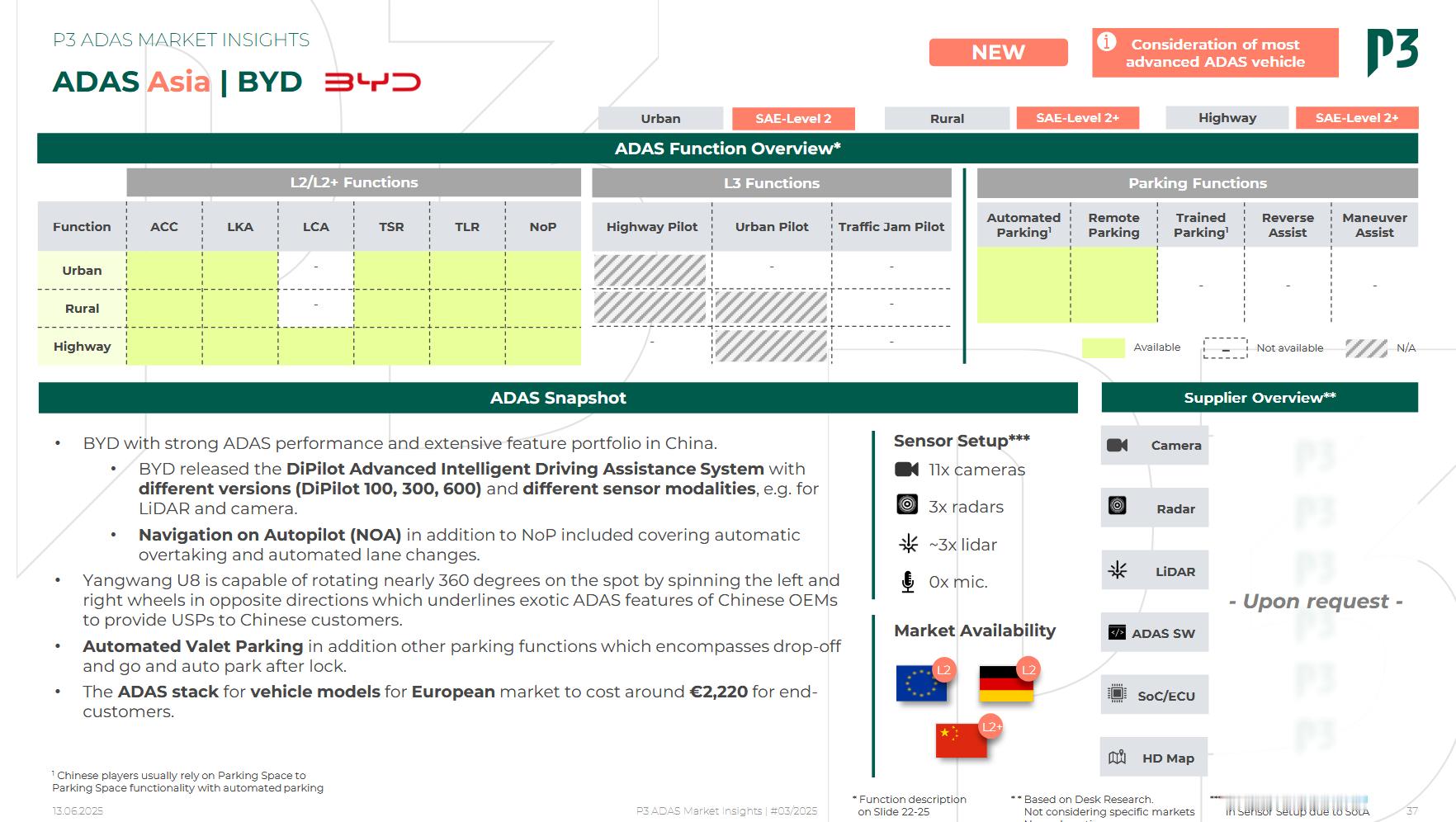Click the Rural scenario label
Image resolution: width=1456 pixels, height=822 pixels.
point(947,118)
